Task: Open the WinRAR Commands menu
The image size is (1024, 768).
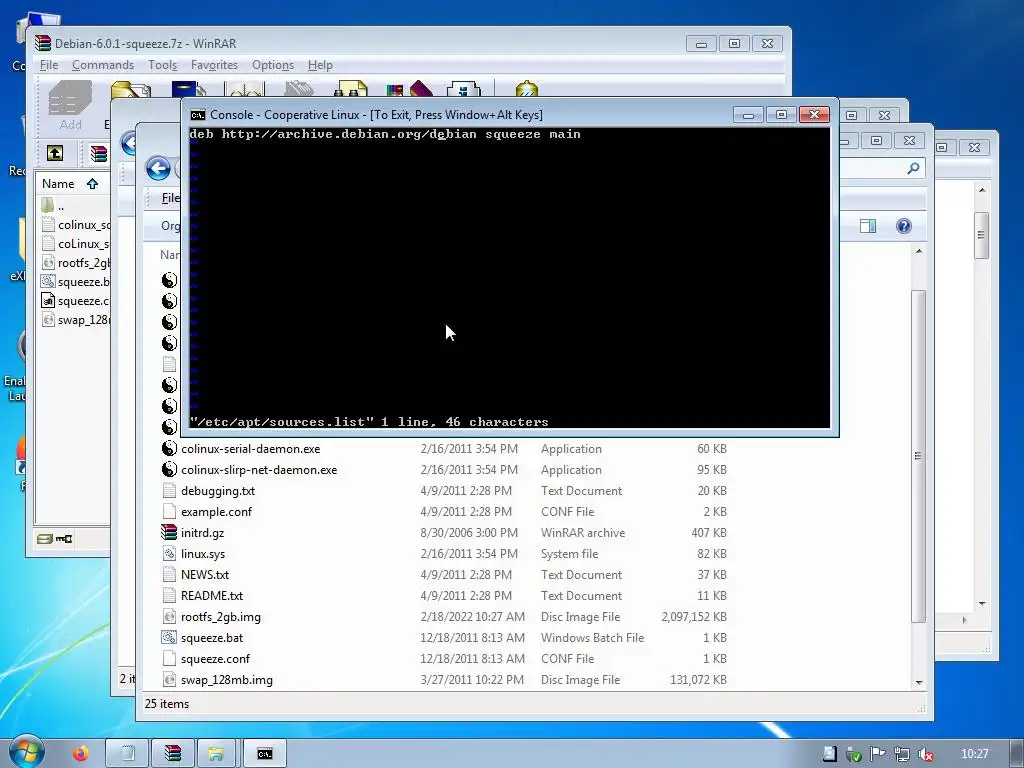Action: pyautogui.click(x=103, y=65)
